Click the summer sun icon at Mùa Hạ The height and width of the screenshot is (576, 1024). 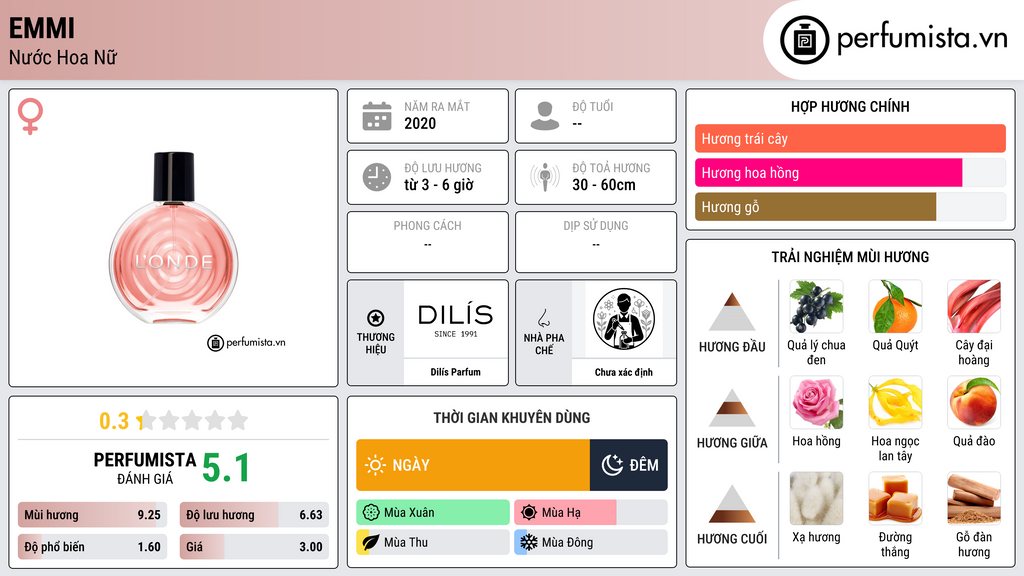click(x=529, y=513)
